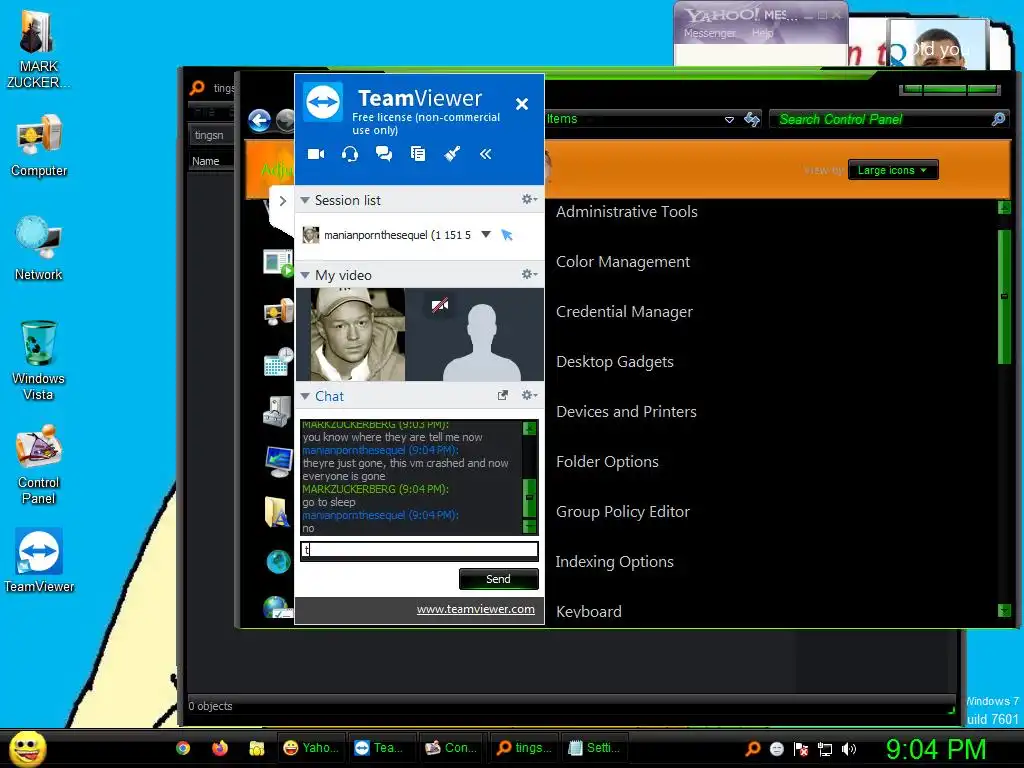Open the file box icon in TeamViewer

pos(418,154)
